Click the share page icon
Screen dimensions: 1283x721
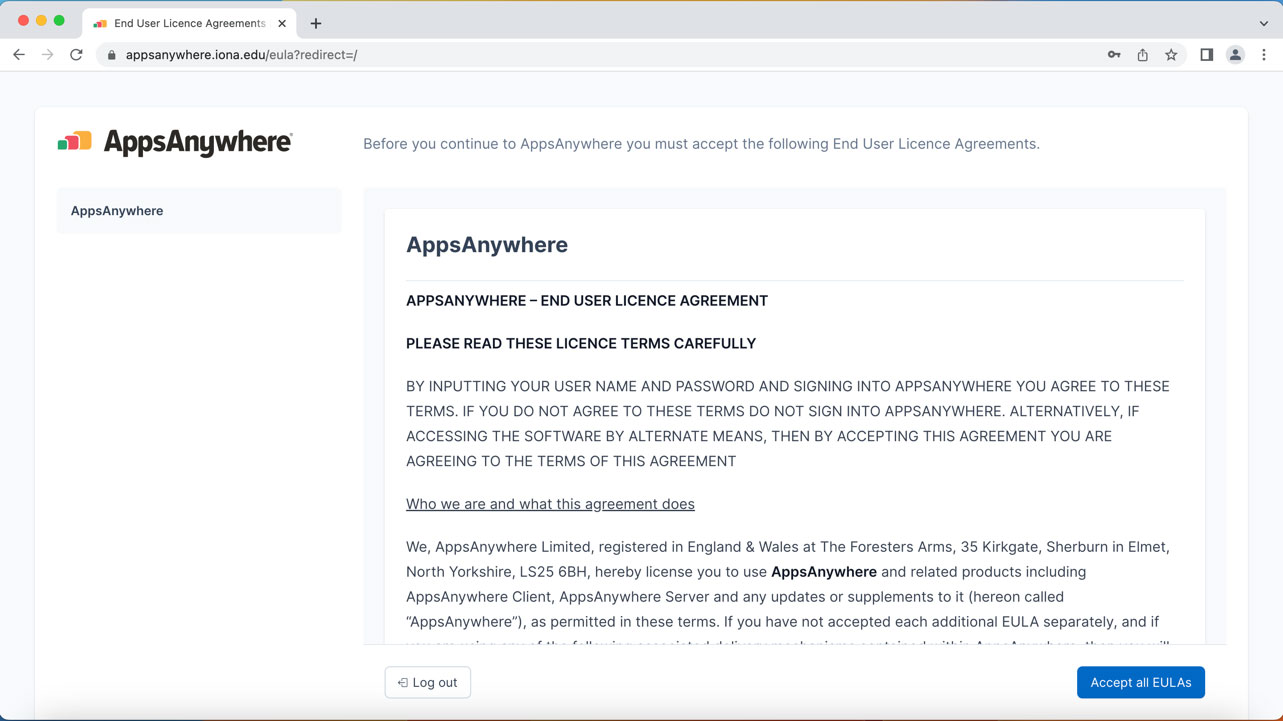(1142, 55)
